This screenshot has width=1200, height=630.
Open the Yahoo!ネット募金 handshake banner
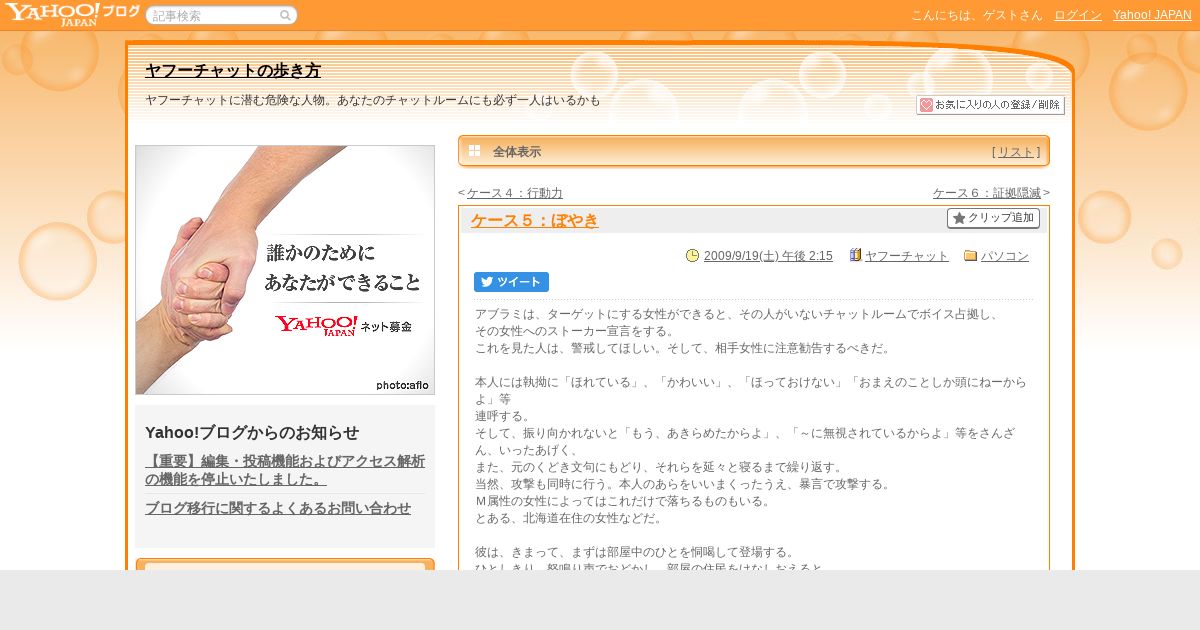pyautogui.click(x=285, y=270)
